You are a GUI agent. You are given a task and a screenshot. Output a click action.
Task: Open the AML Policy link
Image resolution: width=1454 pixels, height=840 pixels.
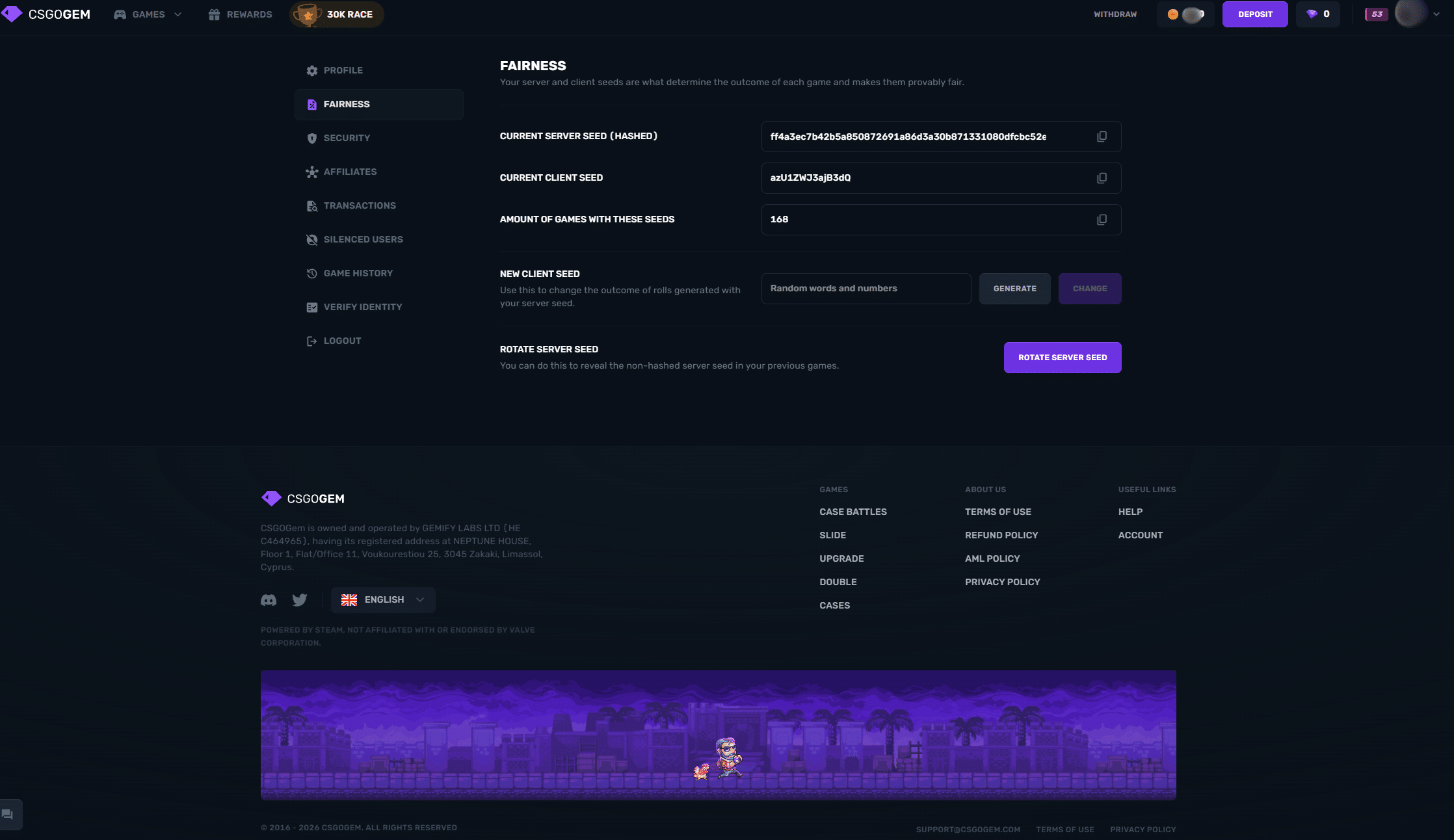(x=992, y=558)
